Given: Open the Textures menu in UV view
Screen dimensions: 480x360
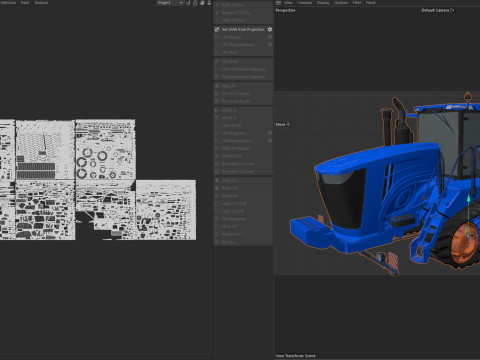Looking at the screenshot, I should tap(41, 3).
